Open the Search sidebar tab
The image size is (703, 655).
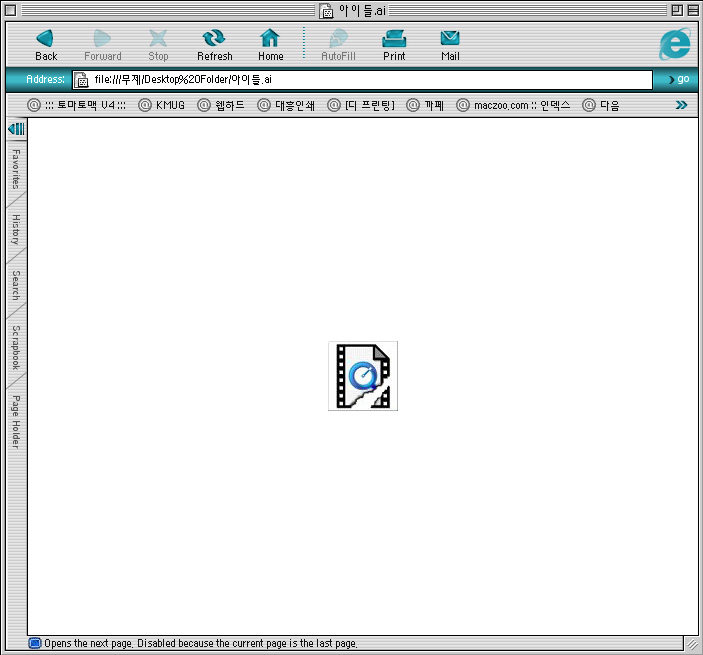coord(16,285)
